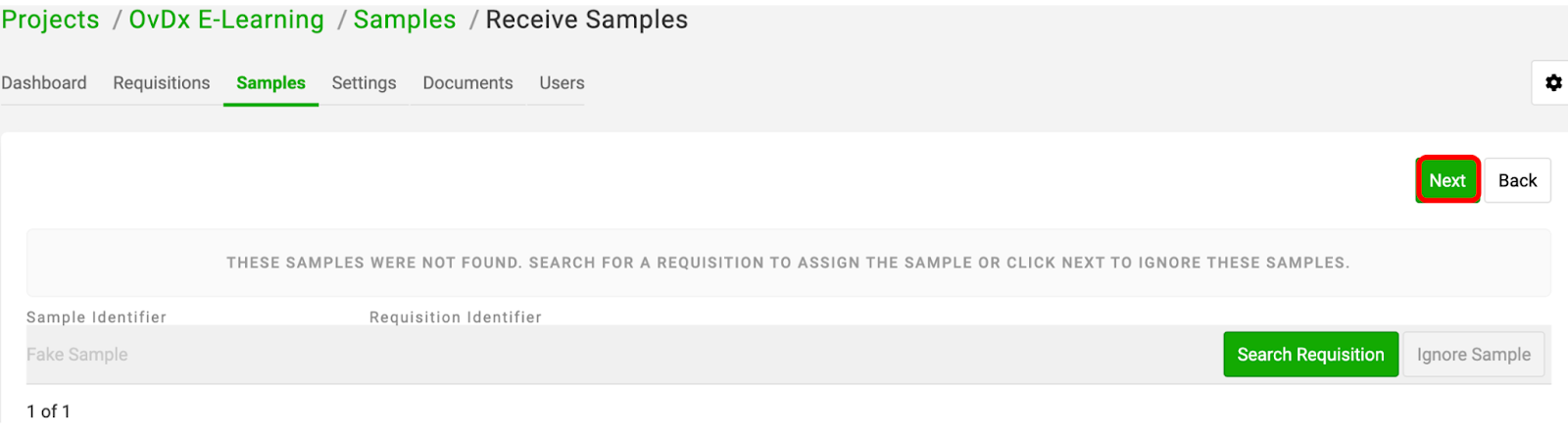This screenshot has height=435, width=1568.
Task: Click the Back button
Action: click(1517, 180)
